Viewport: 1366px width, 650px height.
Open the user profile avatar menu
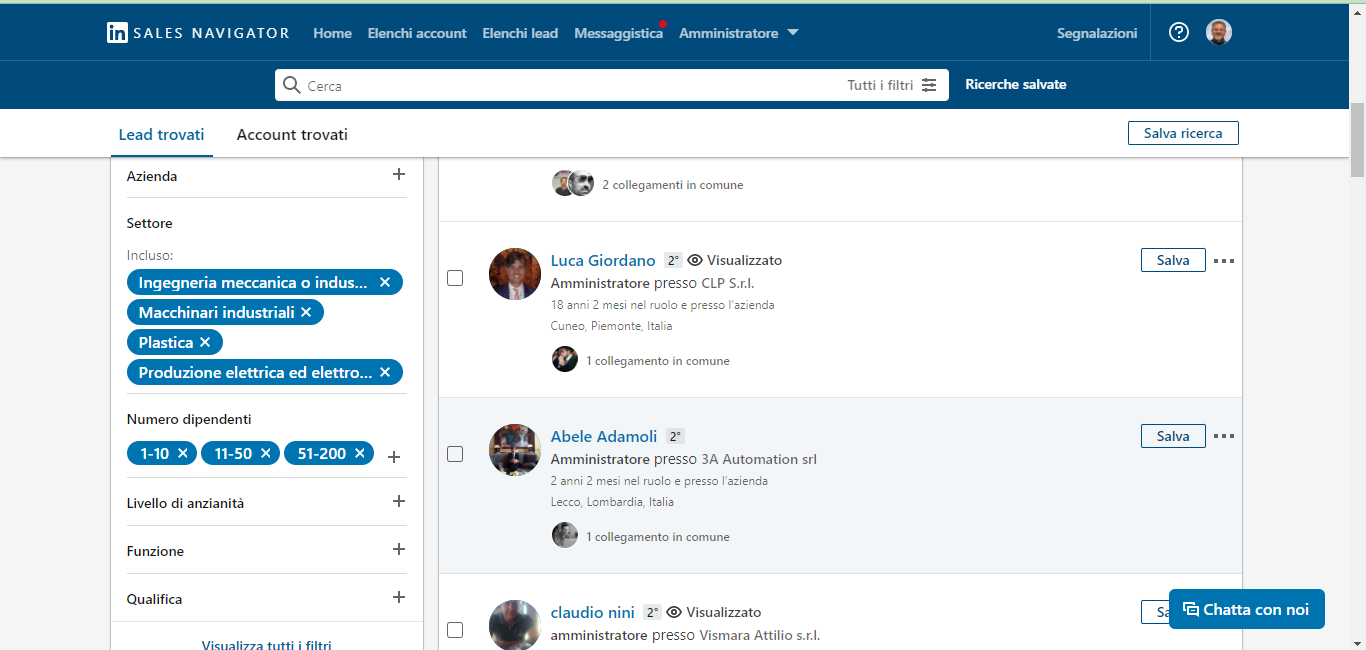click(x=1219, y=32)
